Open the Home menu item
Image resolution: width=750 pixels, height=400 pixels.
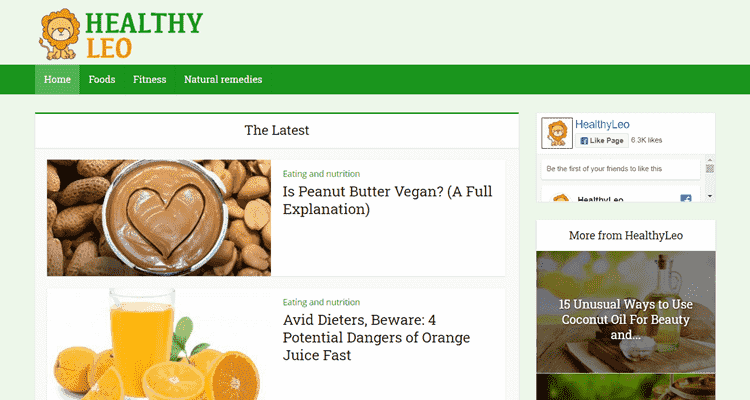point(57,79)
